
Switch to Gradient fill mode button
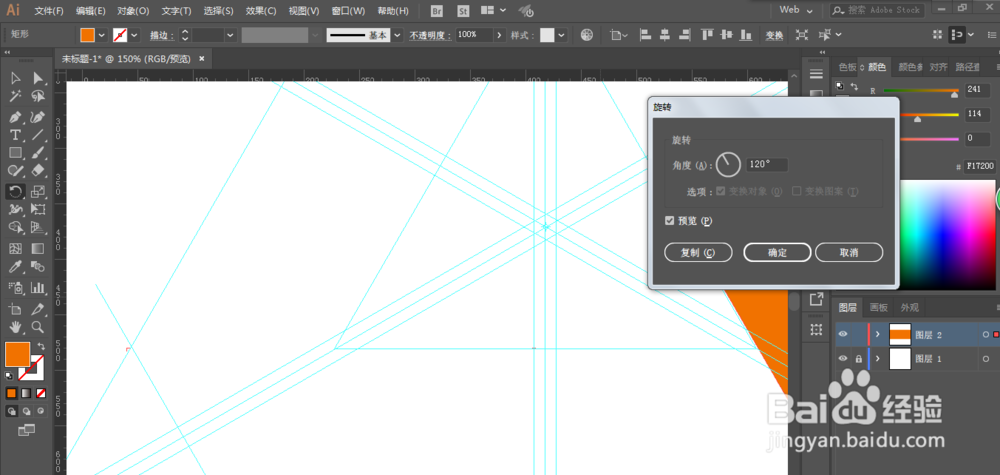(x=26, y=393)
